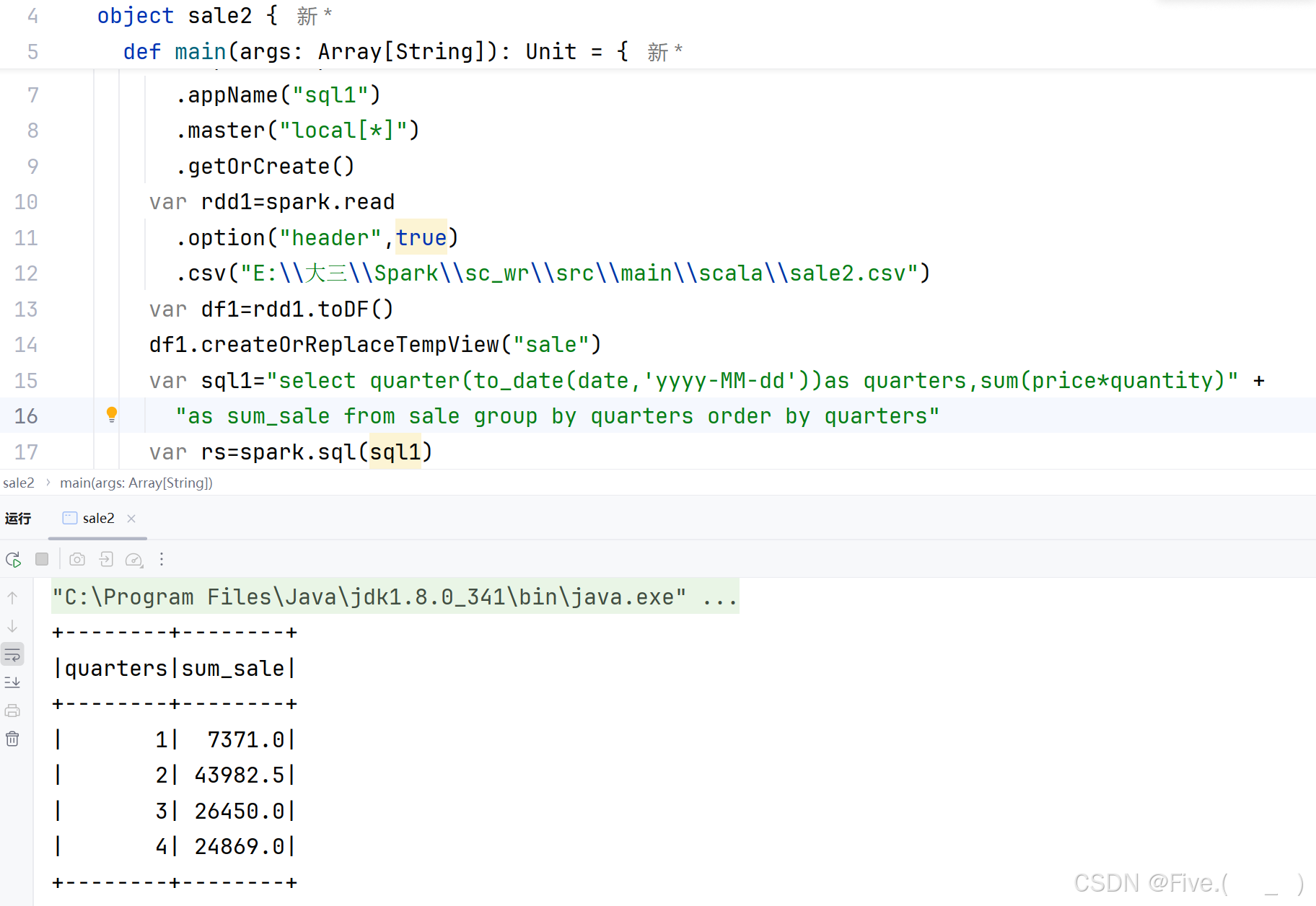Stop the running process
This screenshot has height=906, width=1316.
[x=42, y=559]
